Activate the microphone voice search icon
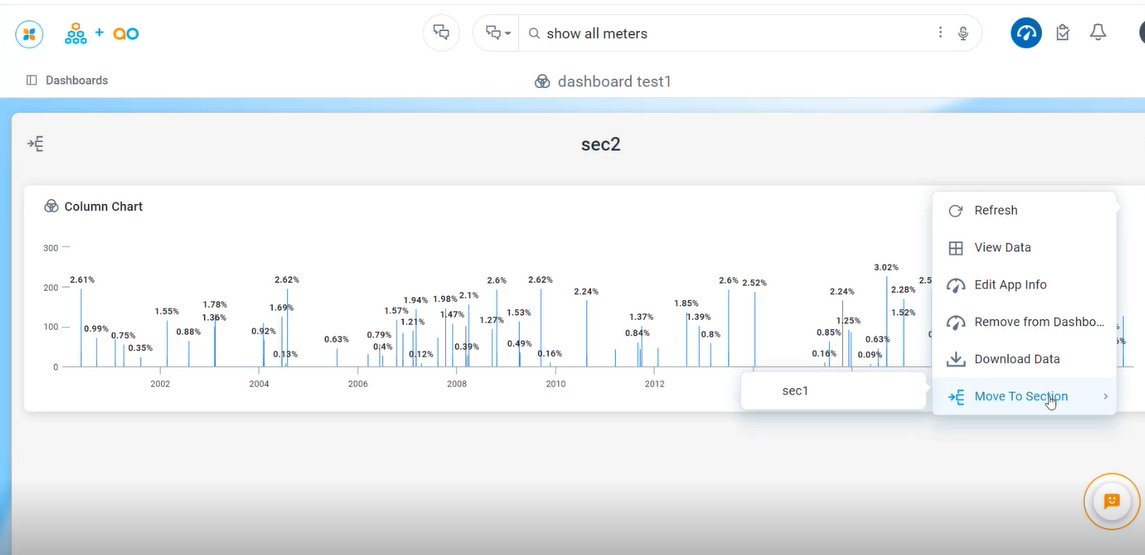1145x555 pixels. coord(963,33)
